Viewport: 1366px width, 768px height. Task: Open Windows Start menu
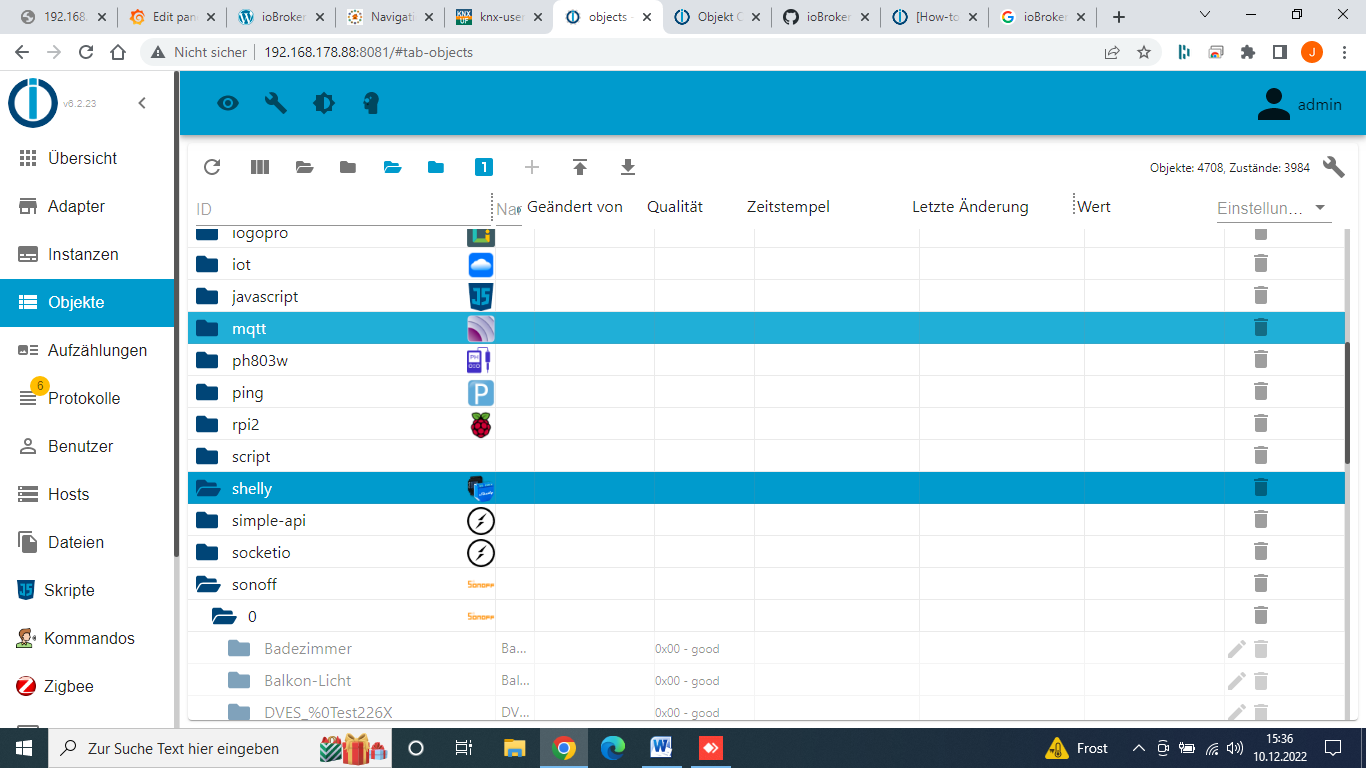point(23,748)
